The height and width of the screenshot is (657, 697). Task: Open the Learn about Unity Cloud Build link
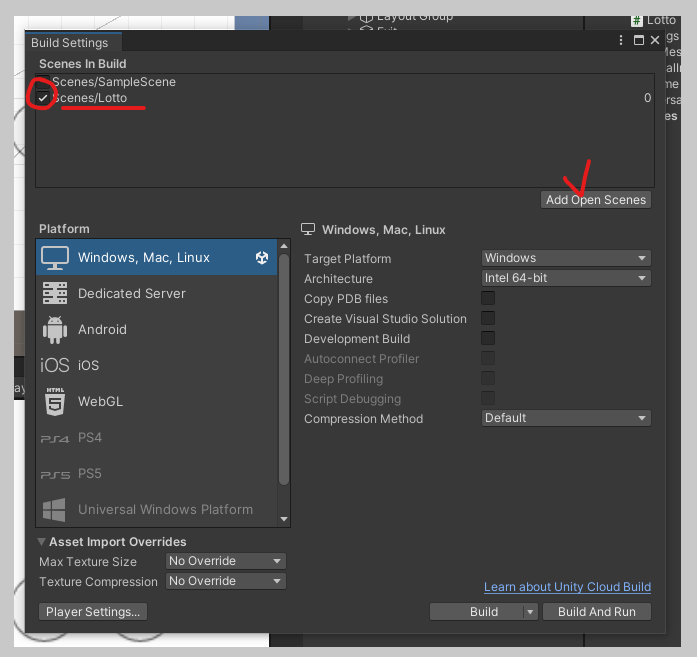coord(567,587)
